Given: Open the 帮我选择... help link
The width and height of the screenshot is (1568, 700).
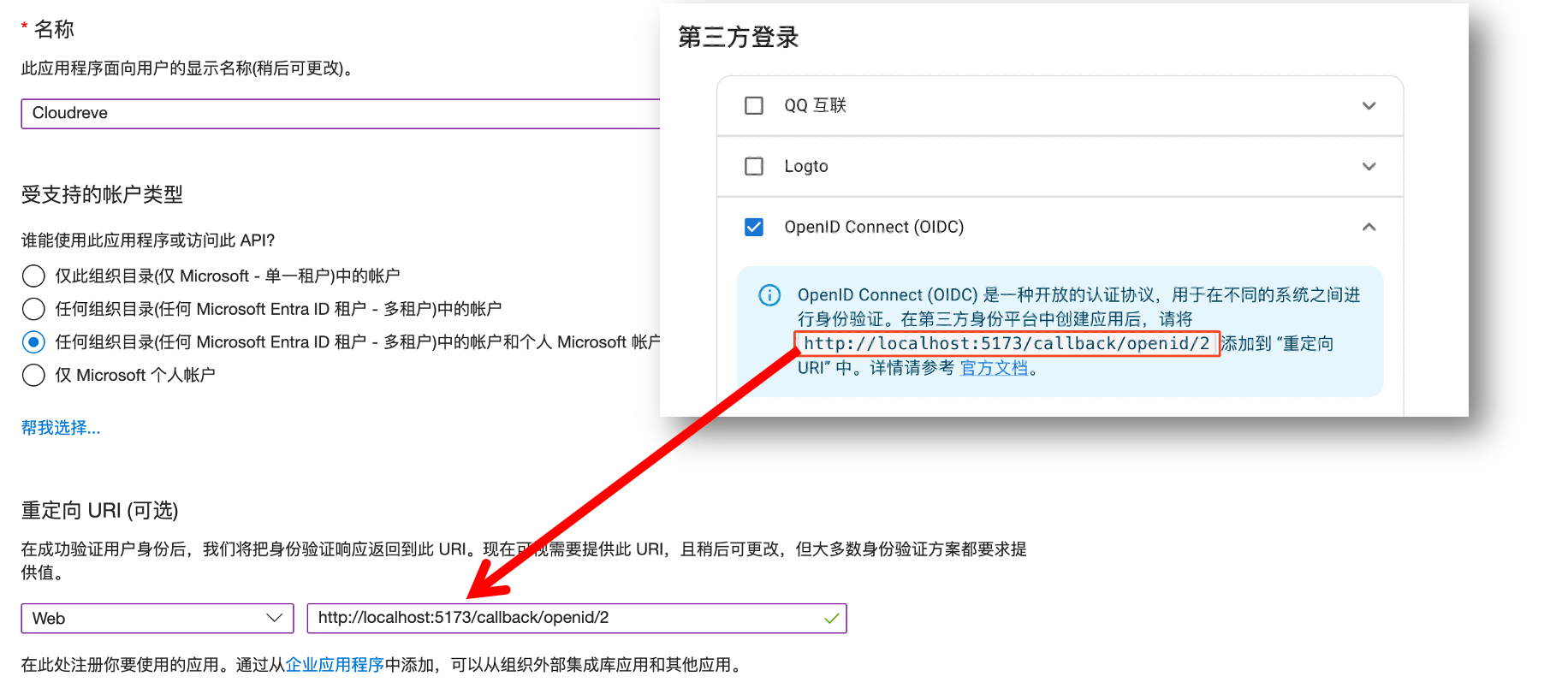Looking at the screenshot, I should coord(61,428).
